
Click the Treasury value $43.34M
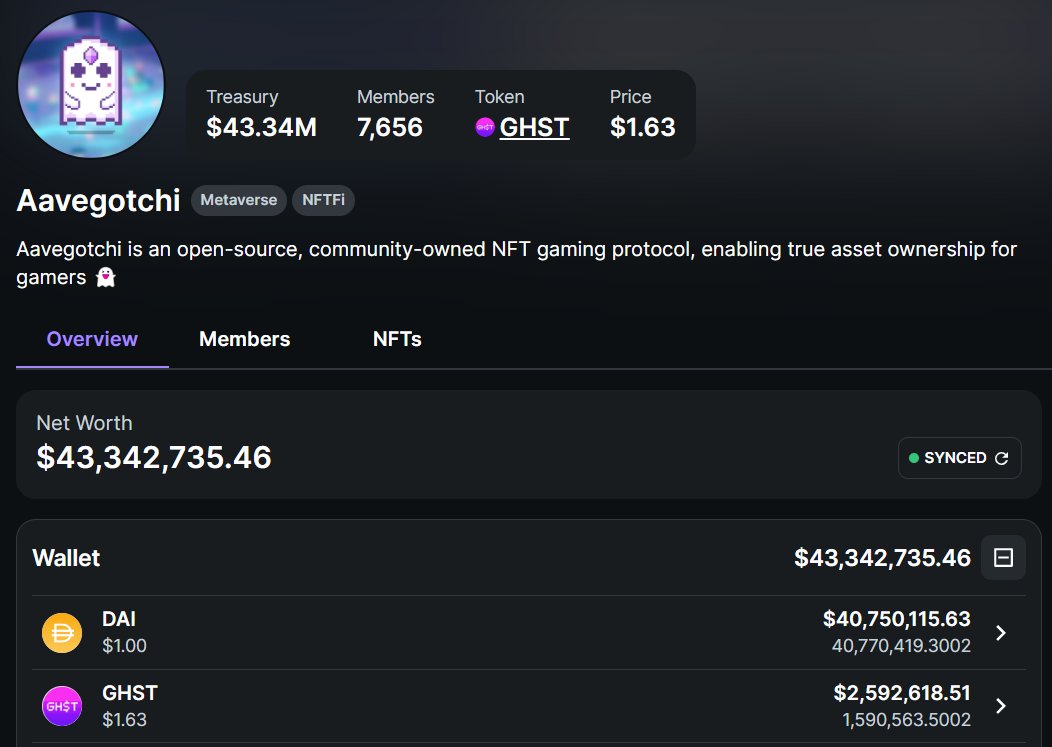point(261,127)
